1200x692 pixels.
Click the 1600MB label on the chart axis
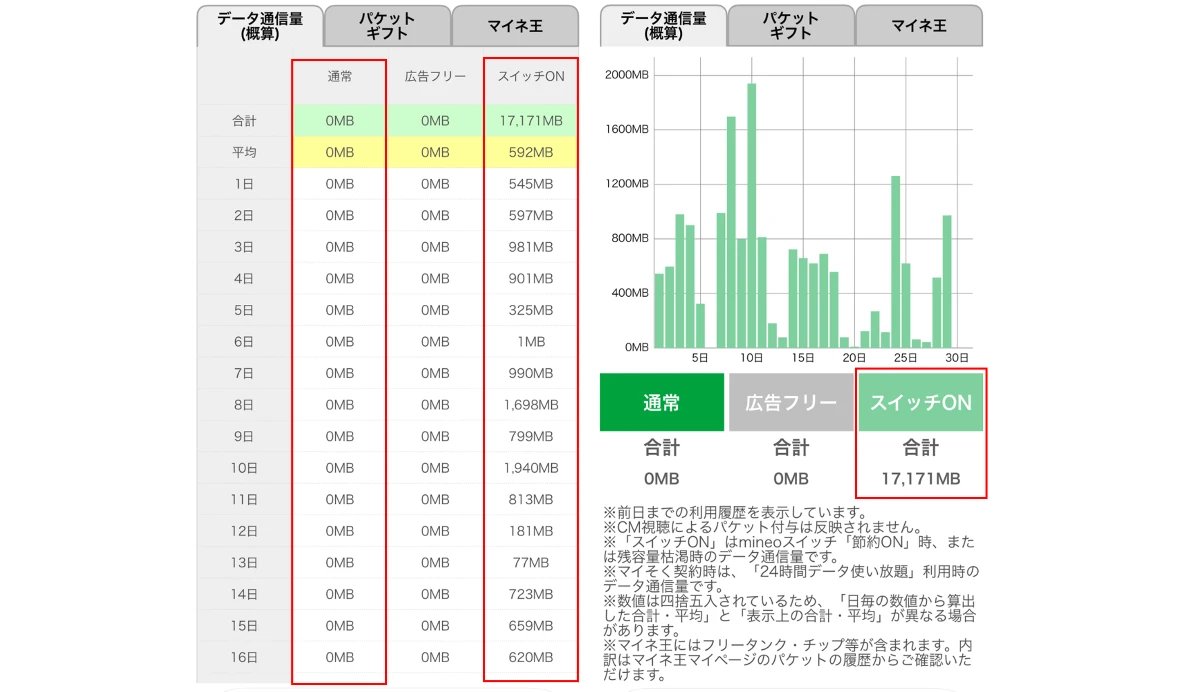tap(627, 130)
